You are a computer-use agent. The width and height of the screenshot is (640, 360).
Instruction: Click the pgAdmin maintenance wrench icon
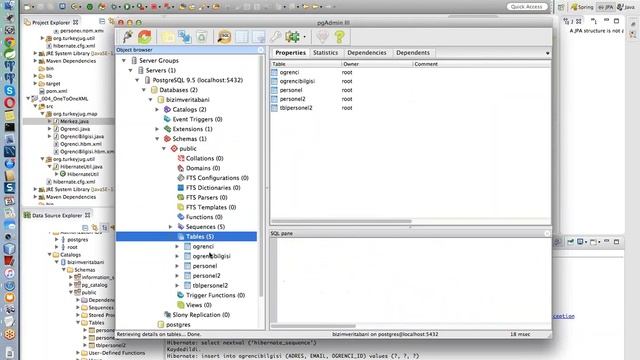click(276, 37)
